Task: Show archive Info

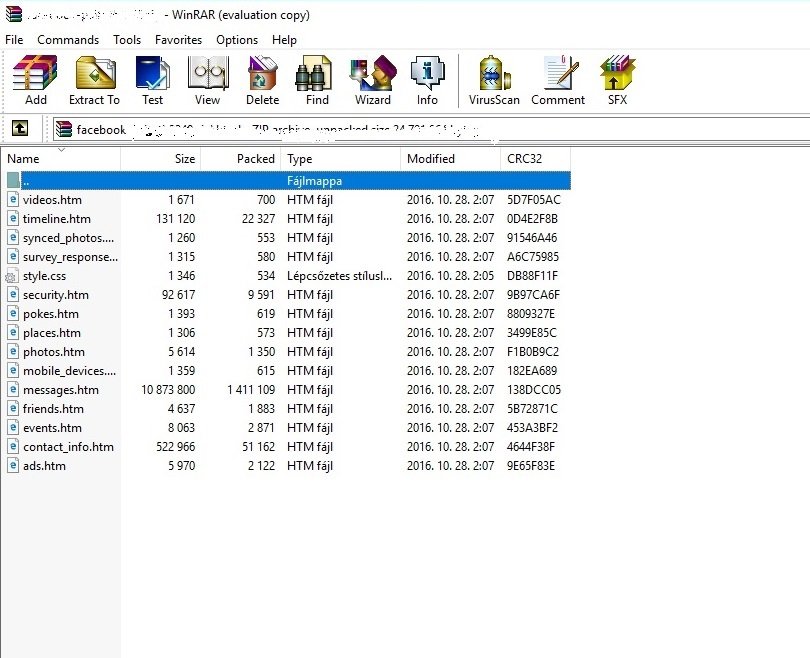Action: click(x=427, y=80)
